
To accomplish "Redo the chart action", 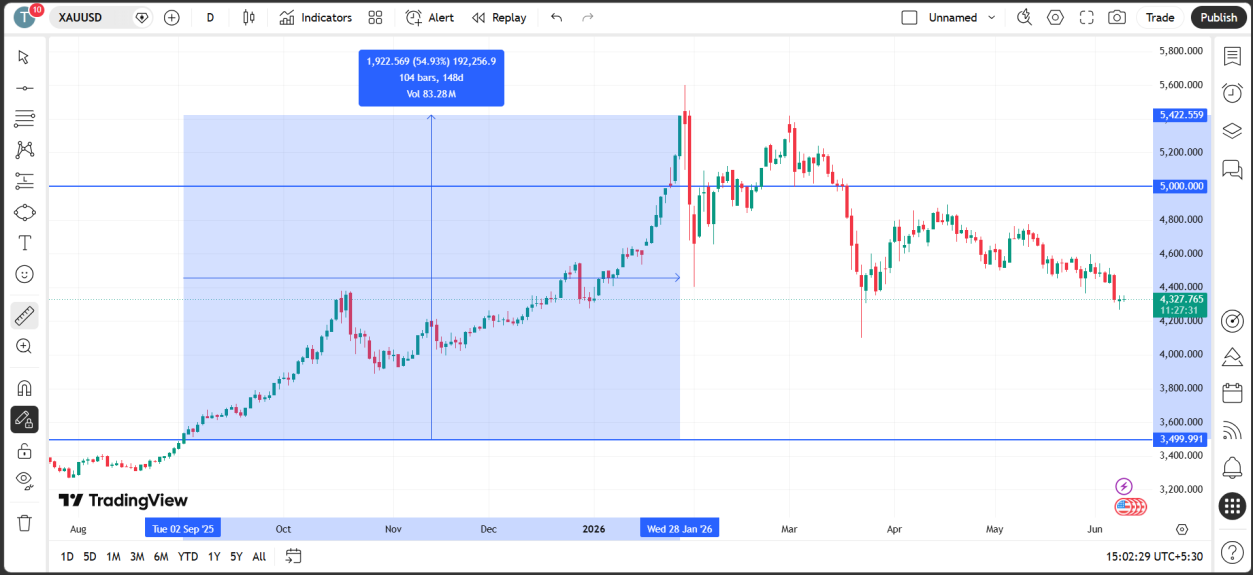I will 588,17.
